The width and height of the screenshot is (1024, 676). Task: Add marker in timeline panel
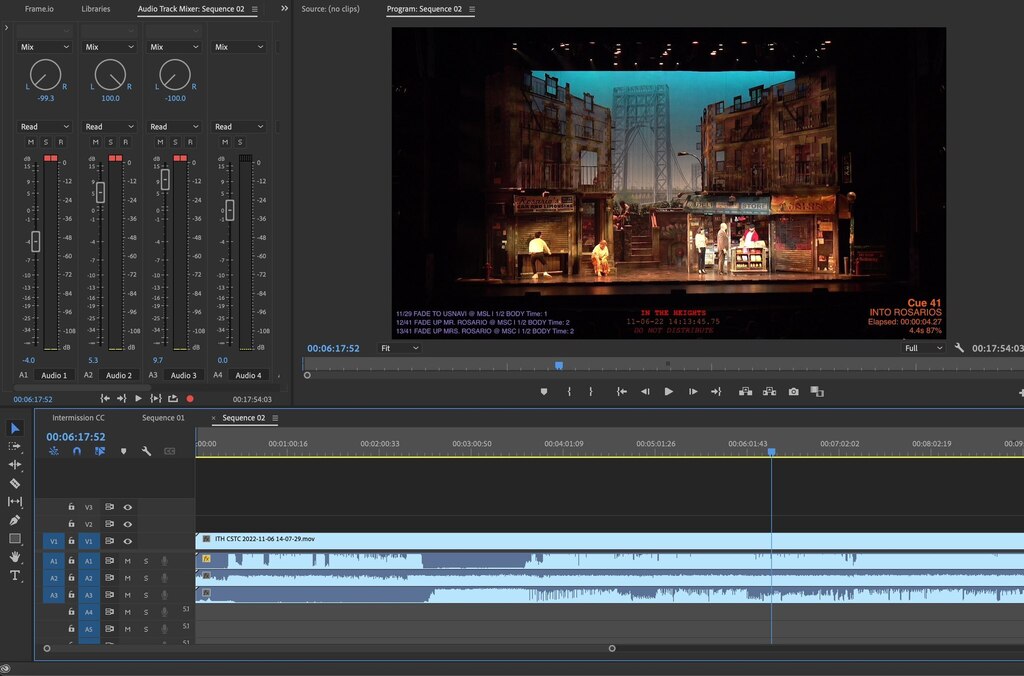[123, 451]
